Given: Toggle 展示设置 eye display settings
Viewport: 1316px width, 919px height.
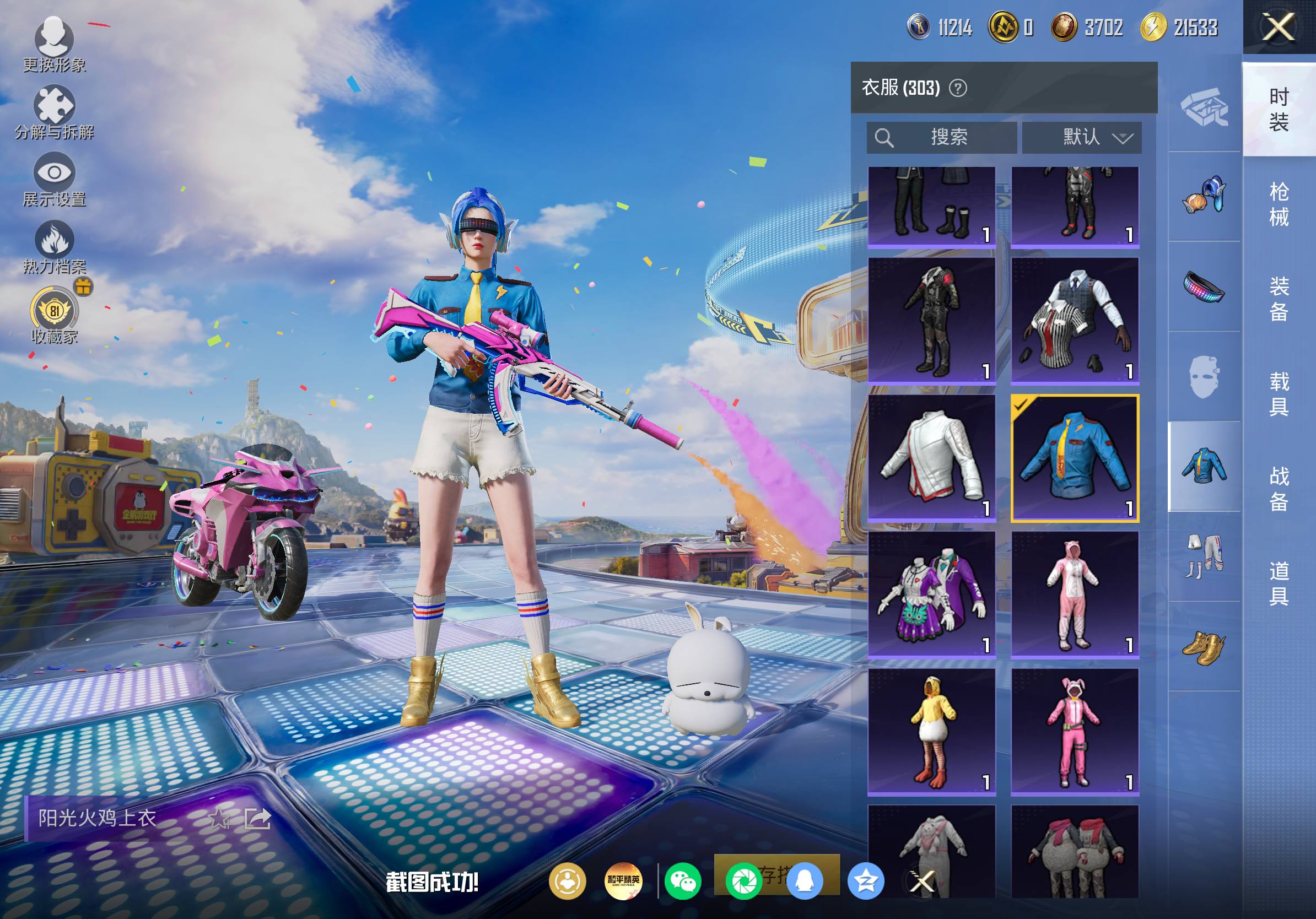Looking at the screenshot, I should pos(54,171).
